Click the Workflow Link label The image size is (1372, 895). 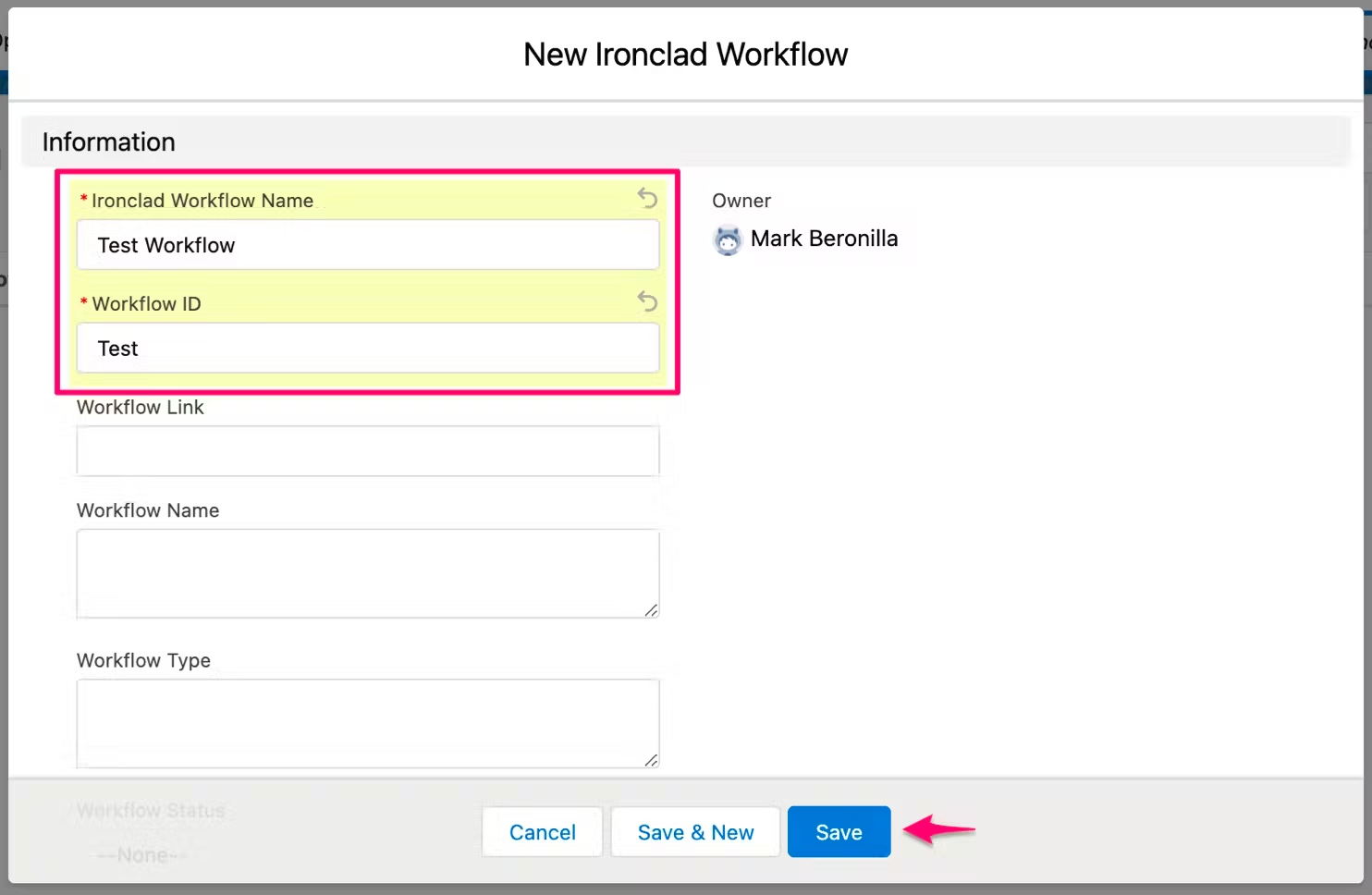click(x=141, y=408)
